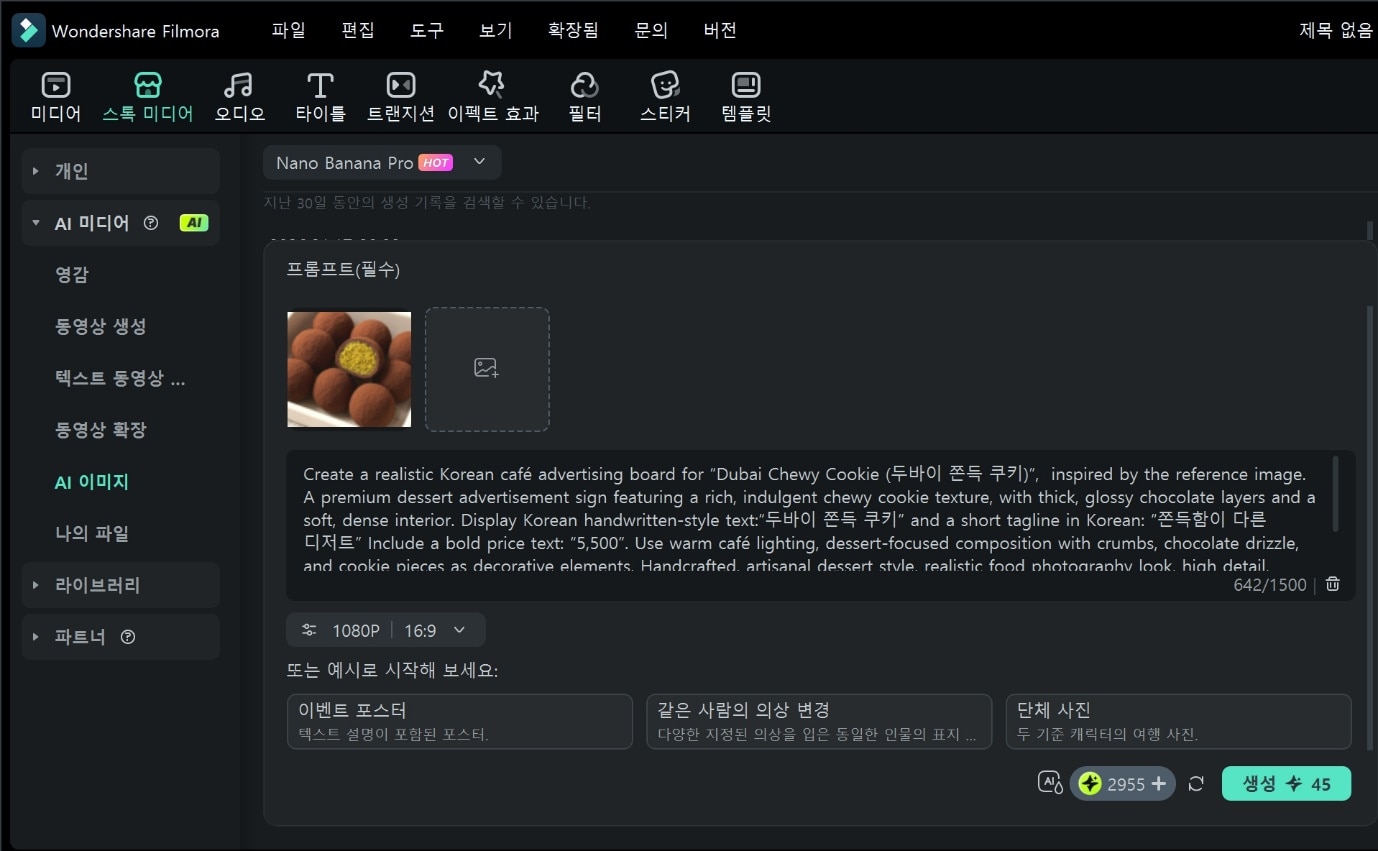Click the refresh credits icon
Viewport: 1378px width, 851px height.
click(1196, 784)
